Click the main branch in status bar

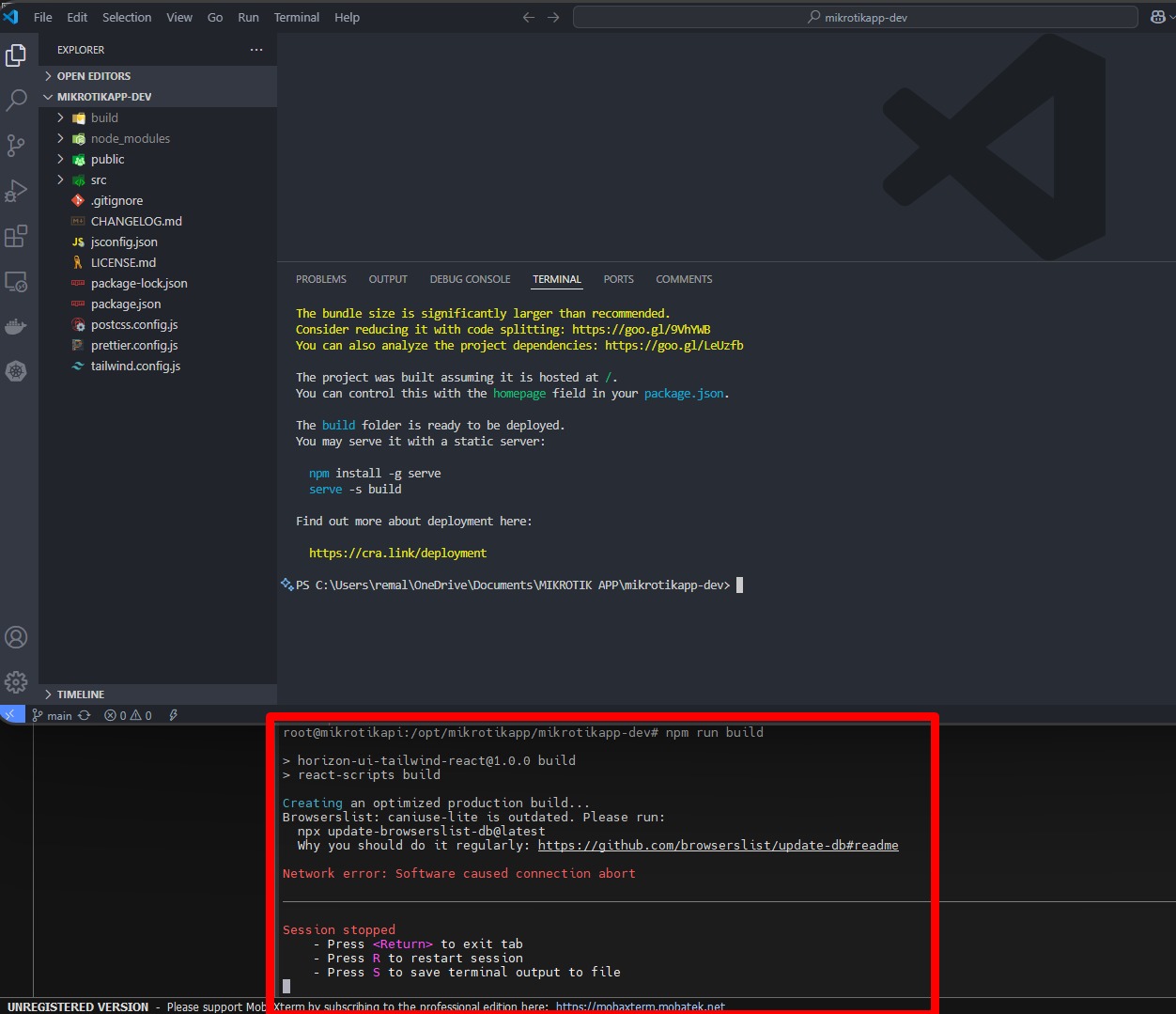tap(52, 715)
